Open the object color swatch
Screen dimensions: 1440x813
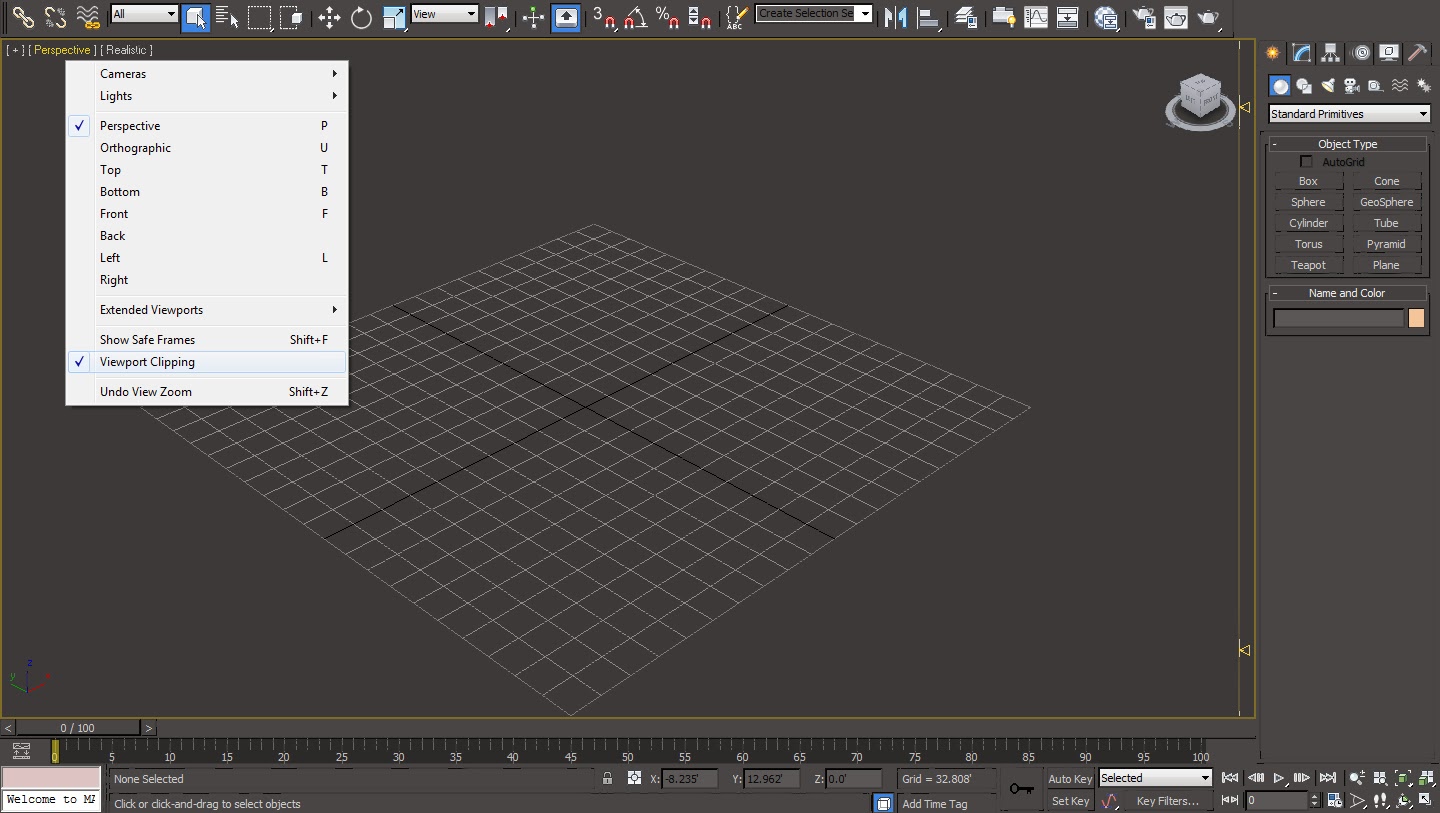click(1416, 318)
